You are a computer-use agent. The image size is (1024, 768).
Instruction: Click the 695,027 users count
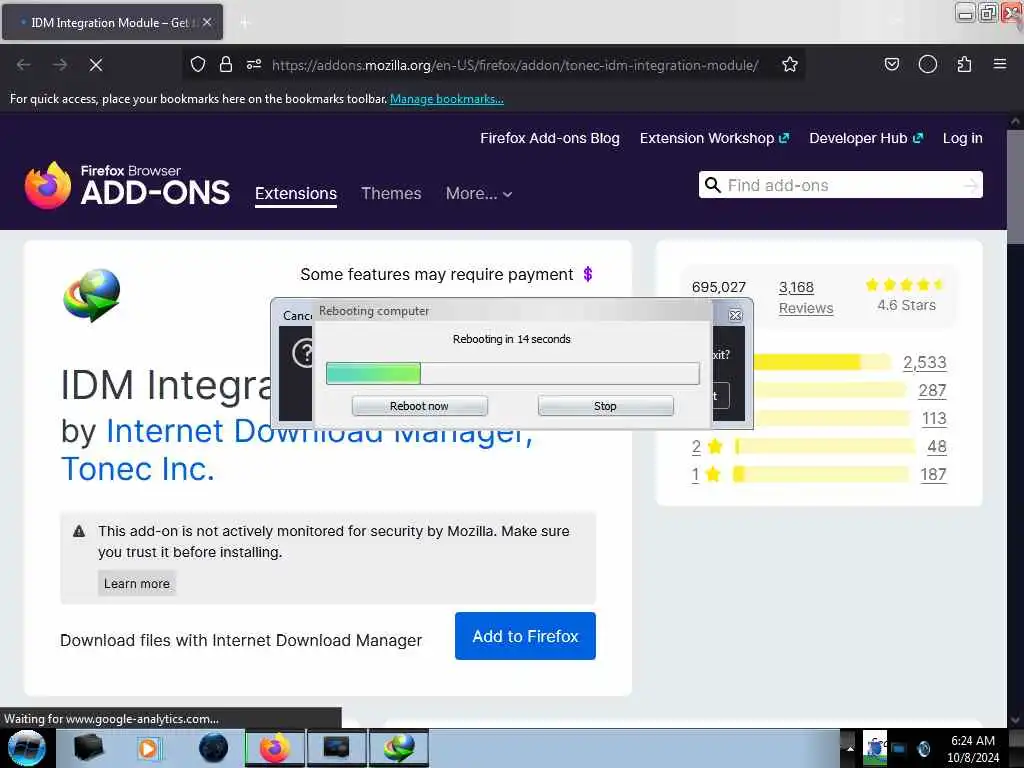[x=718, y=287]
